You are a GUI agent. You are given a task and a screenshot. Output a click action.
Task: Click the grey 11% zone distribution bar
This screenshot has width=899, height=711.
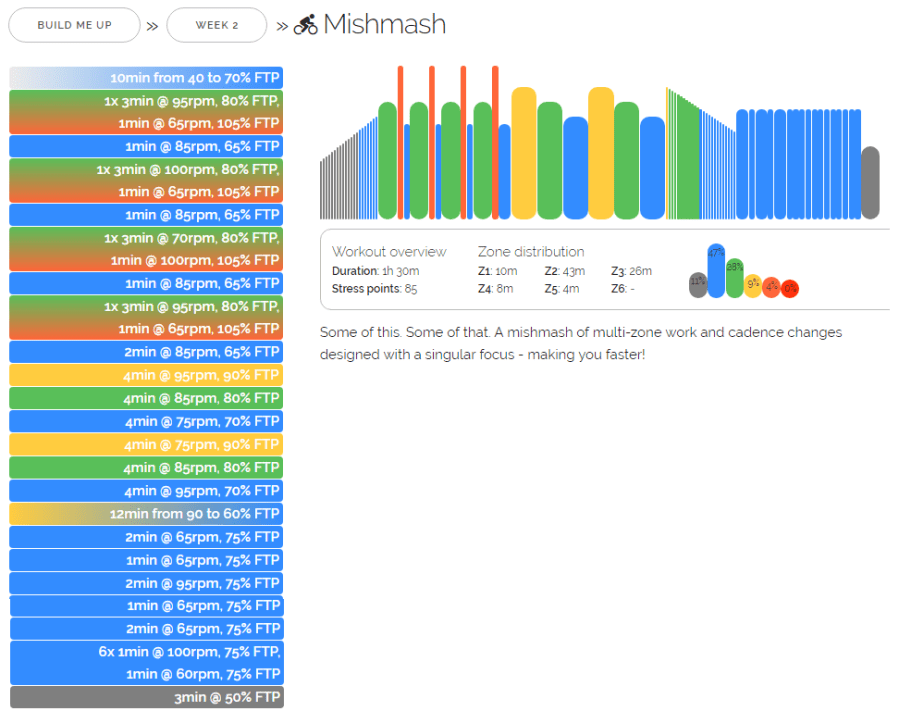pos(698,286)
